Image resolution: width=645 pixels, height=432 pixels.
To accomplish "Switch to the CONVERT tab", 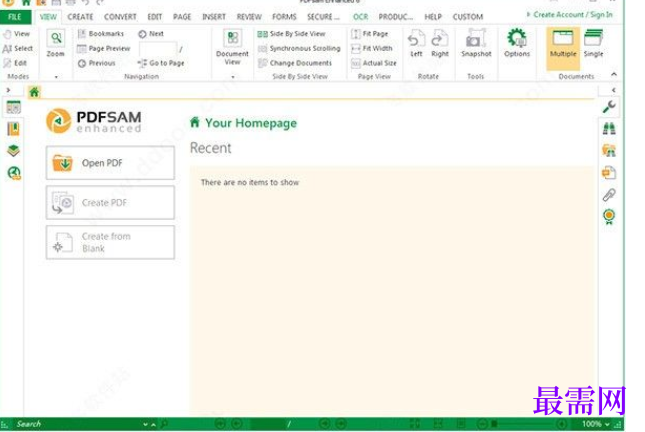I will [x=120, y=17].
